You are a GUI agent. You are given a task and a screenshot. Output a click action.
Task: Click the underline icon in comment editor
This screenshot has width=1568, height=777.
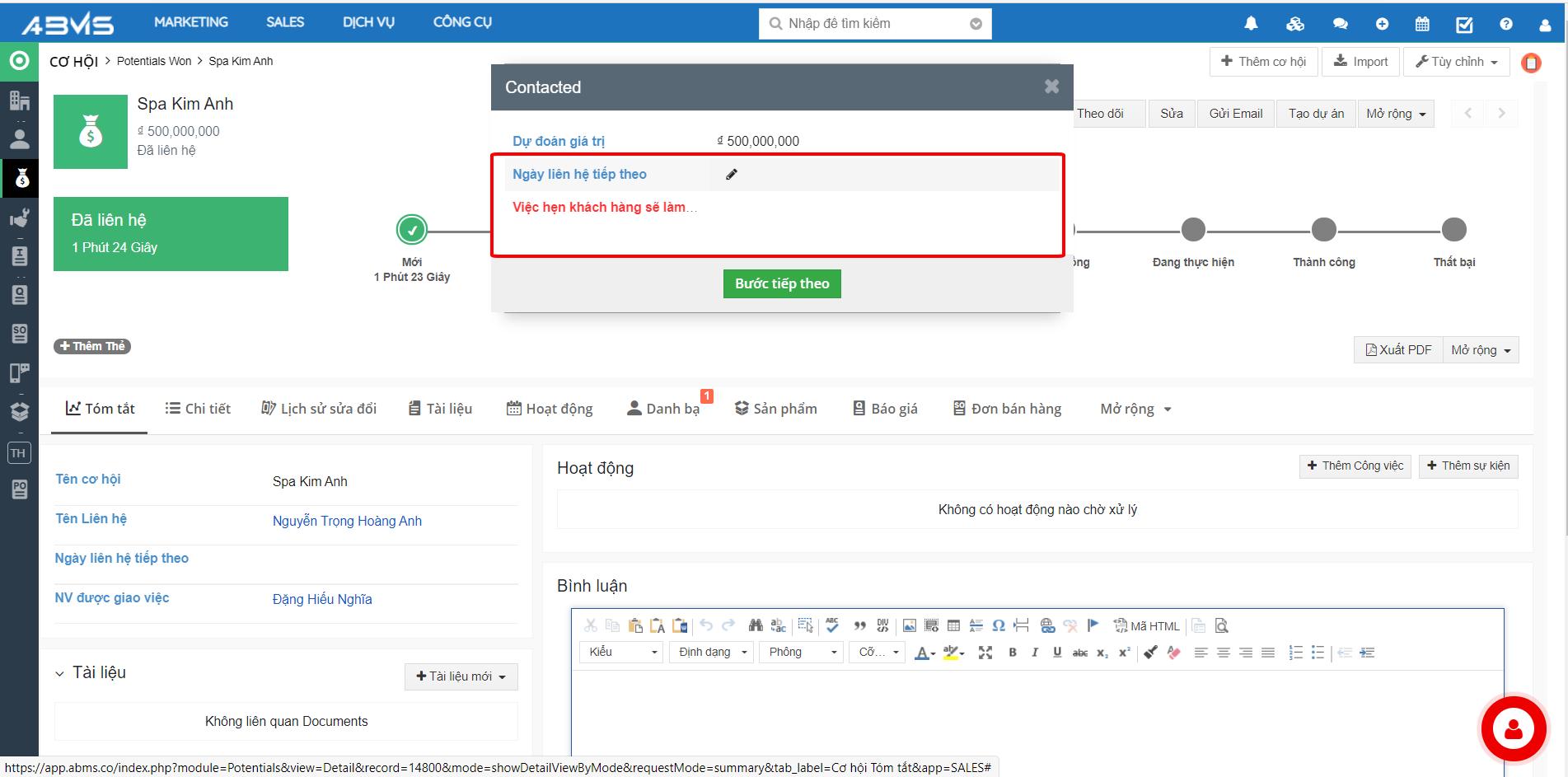(1057, 653)
